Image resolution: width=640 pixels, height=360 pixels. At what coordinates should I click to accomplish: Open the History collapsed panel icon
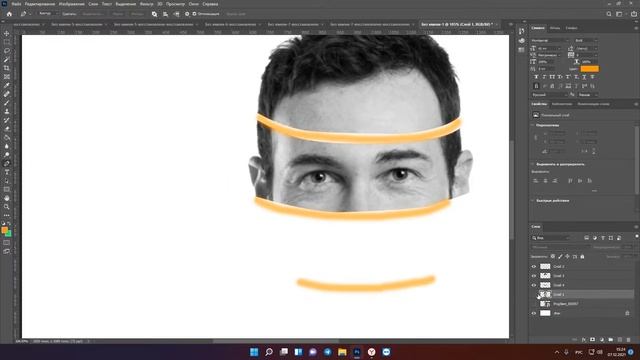point(522,31)
